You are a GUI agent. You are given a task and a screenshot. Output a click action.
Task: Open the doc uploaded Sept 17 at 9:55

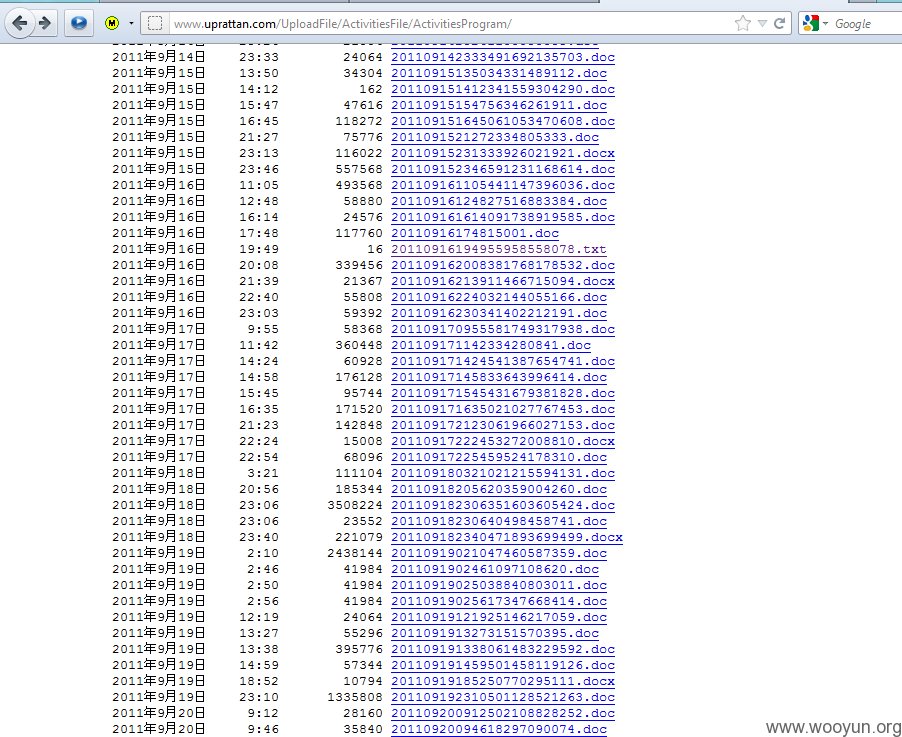(x=503, y=330)
